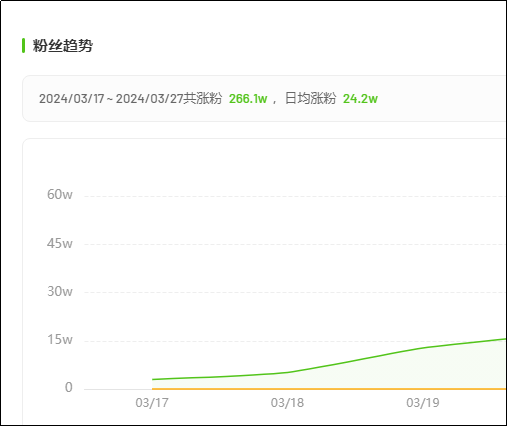This screenshot has height=426, width=507.
Task: Select the 2024/03/17 ~ 2024/03/27 date range text
Action: pyautogui.click(x=111, y=99)
